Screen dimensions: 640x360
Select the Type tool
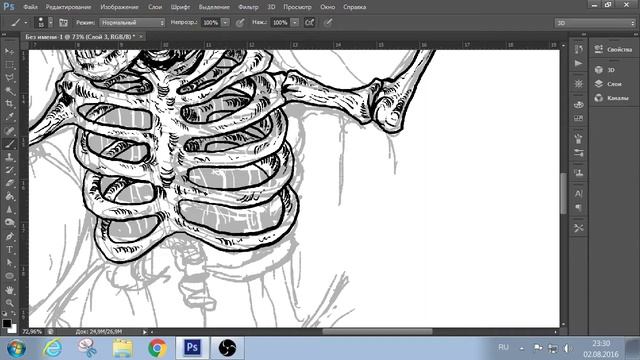[9, 249]
